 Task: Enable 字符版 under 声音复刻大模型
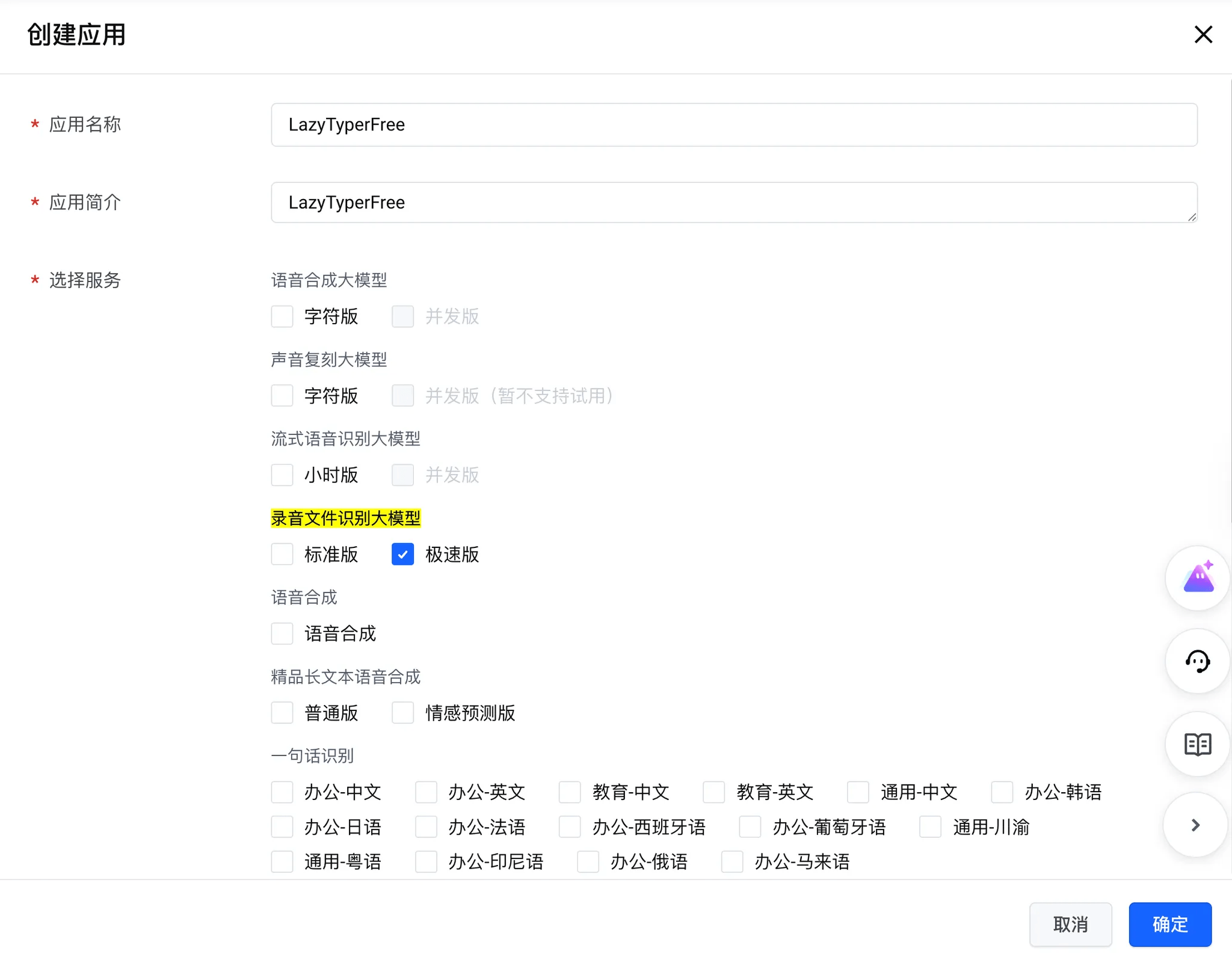point(282,395)
